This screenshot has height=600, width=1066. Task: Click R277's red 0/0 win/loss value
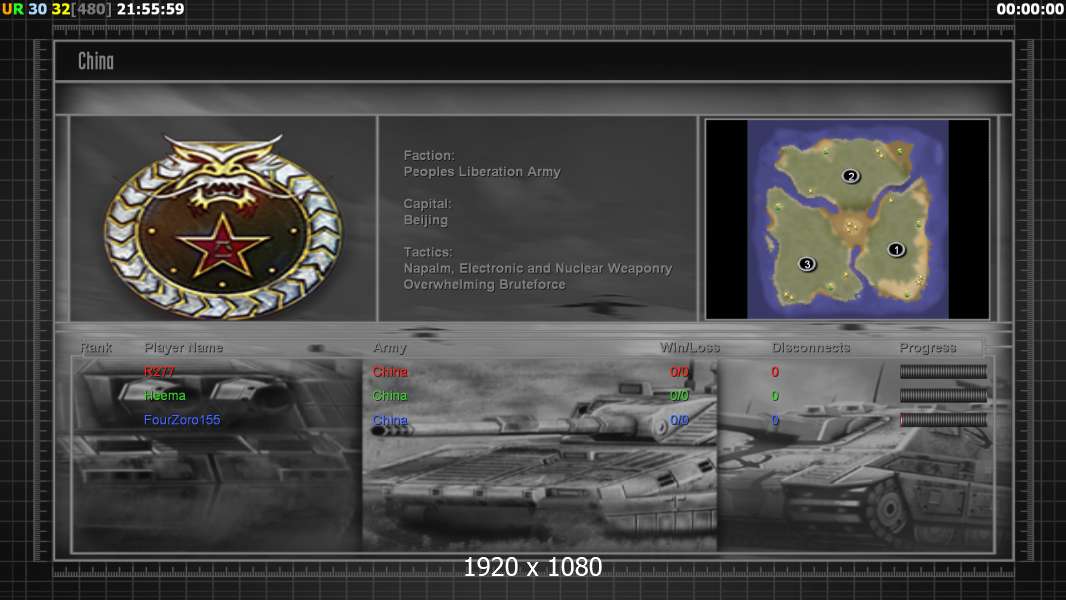click(x=679, y=372)
